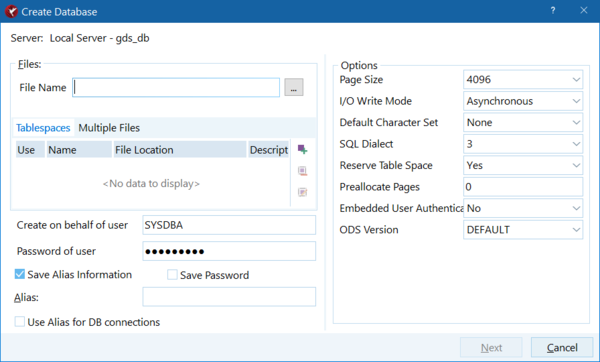Switch to the Multiple Files tab
600x362 pixels.
click(109, 128)
